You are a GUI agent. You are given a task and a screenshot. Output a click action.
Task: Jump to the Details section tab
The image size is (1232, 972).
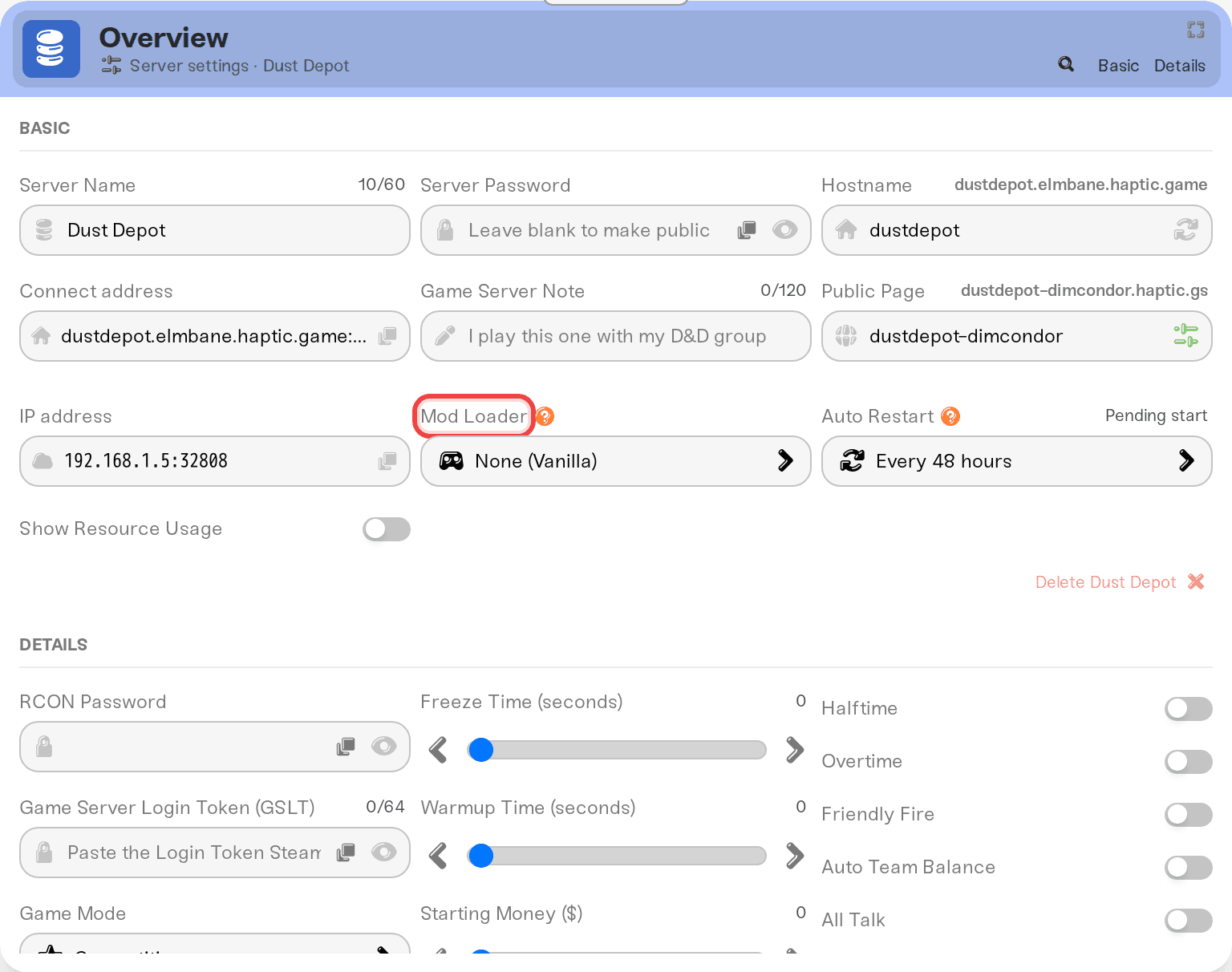point(1179,66)
